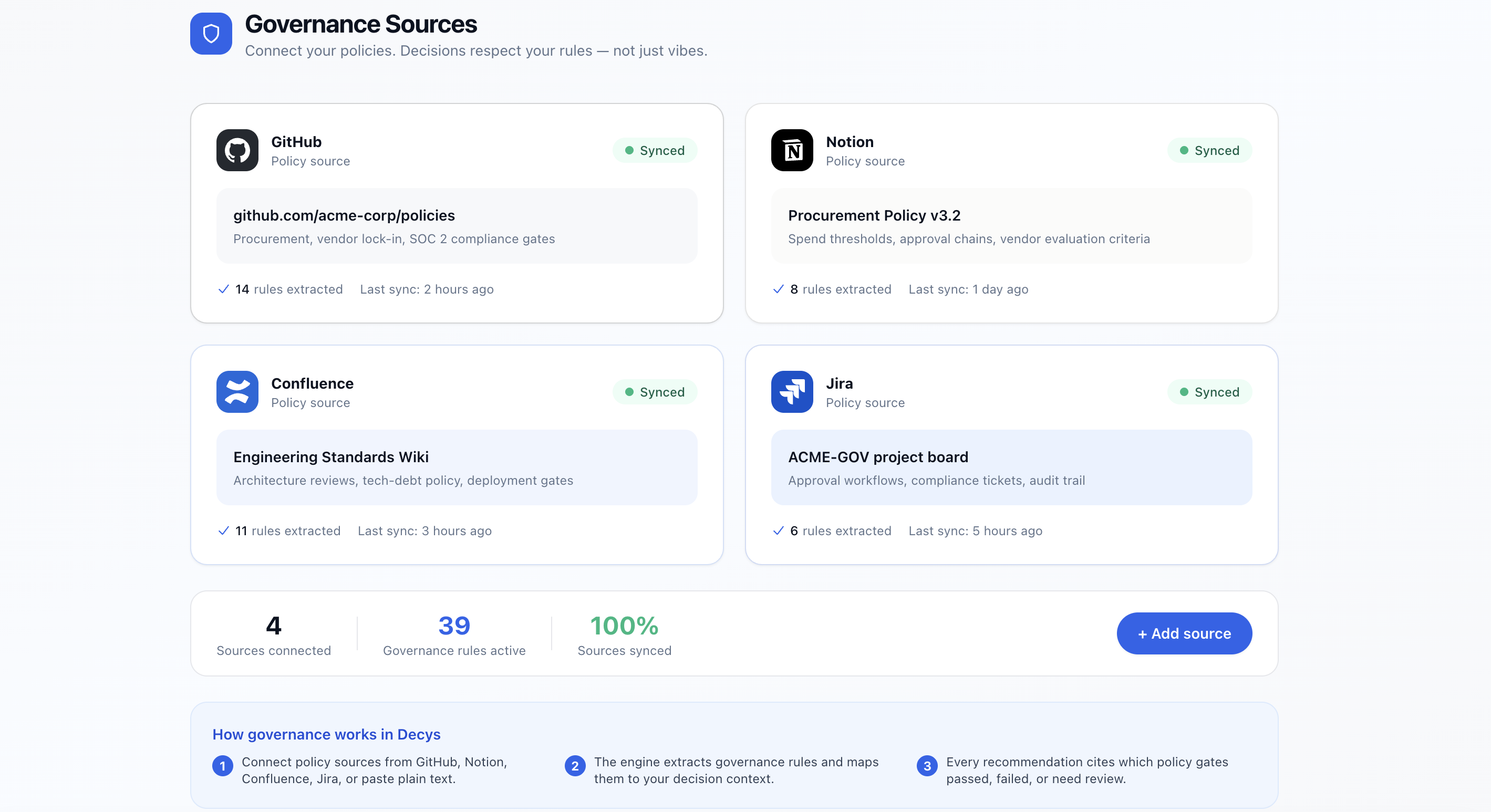Screen dimensions: 1491x812
Task: Click step 3 numbered circle icon
Action: (x=927, y=766)
